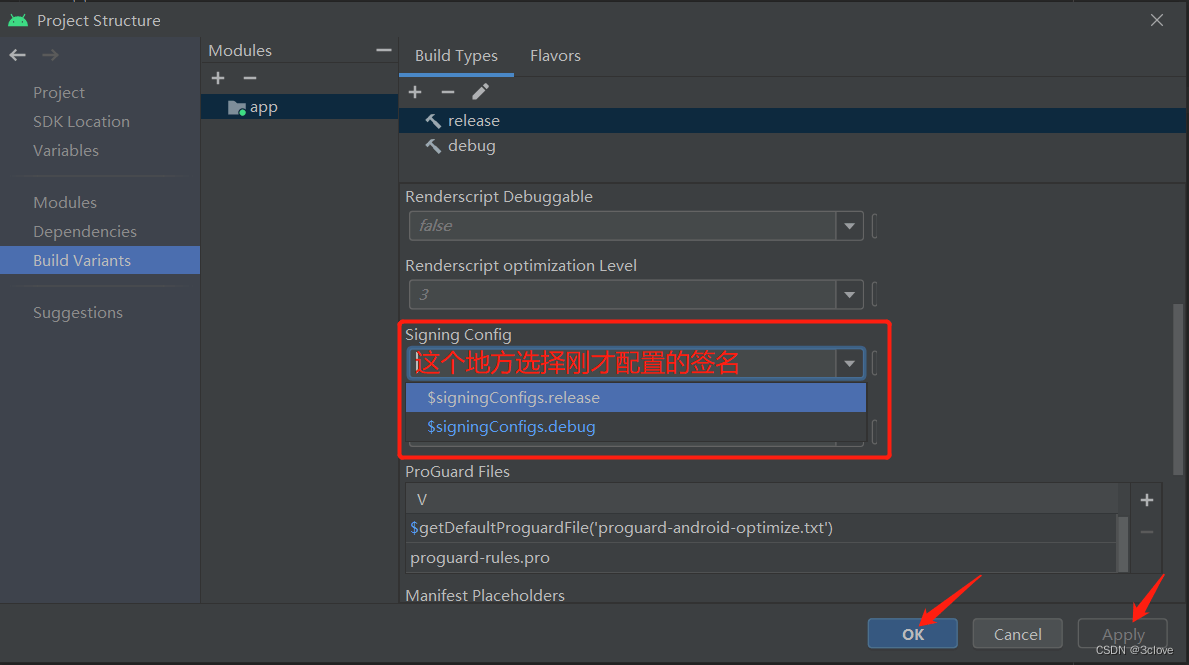Choose $signingConfigs.debug as signing config

(x=510, y=426)
